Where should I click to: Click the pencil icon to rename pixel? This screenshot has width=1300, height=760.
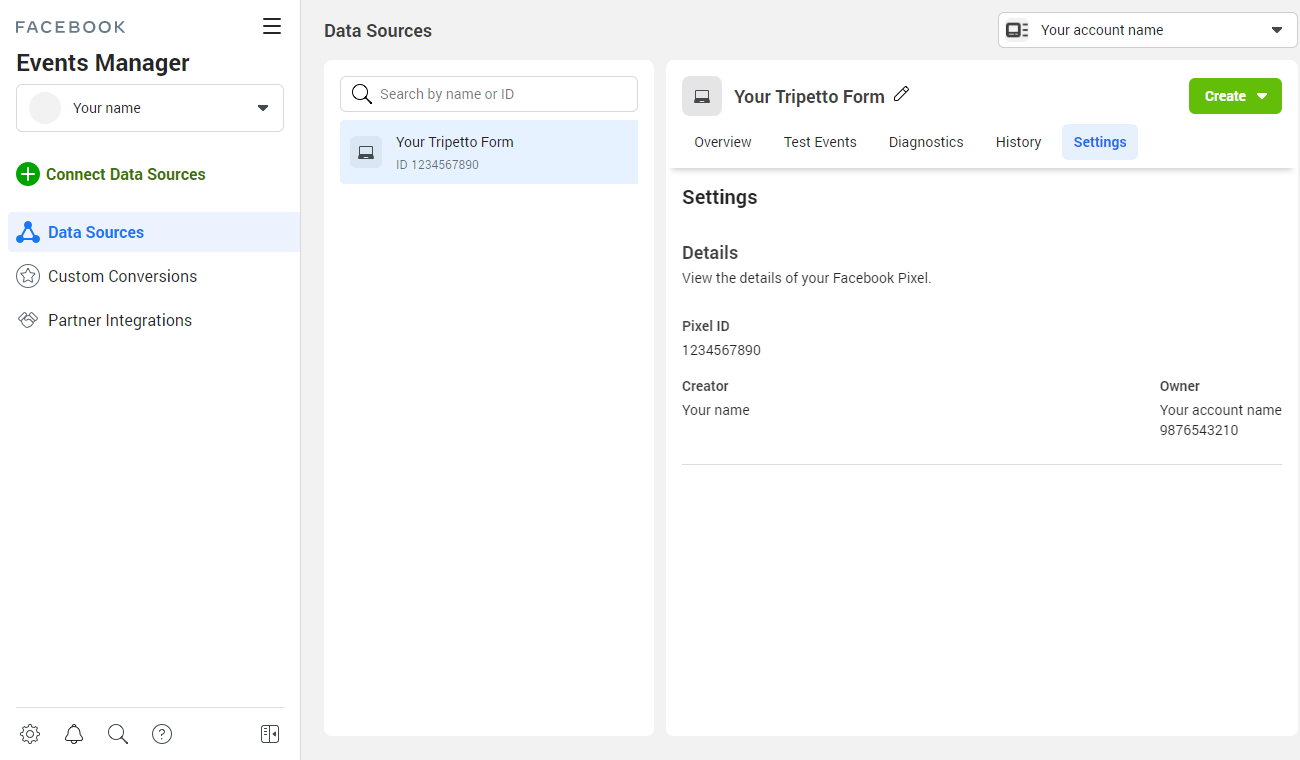901,94
